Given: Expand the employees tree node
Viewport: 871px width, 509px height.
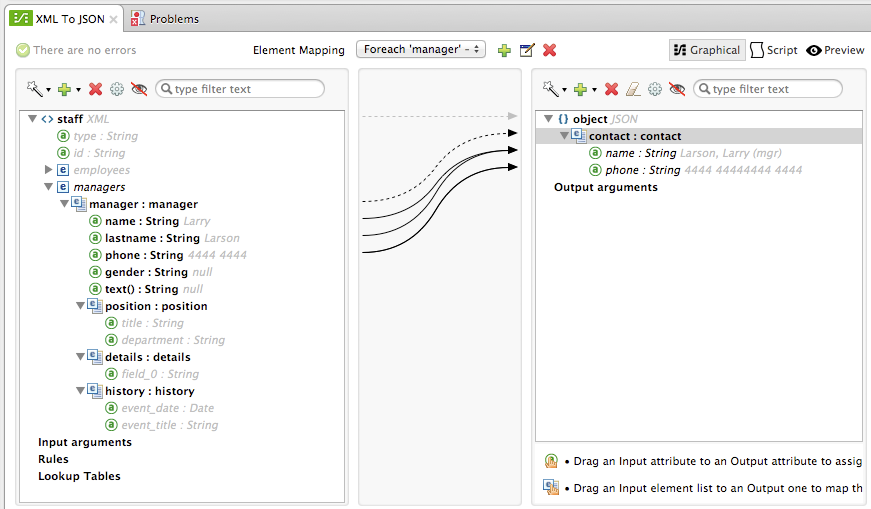Looking at the screenshot, I should [48, 170].
